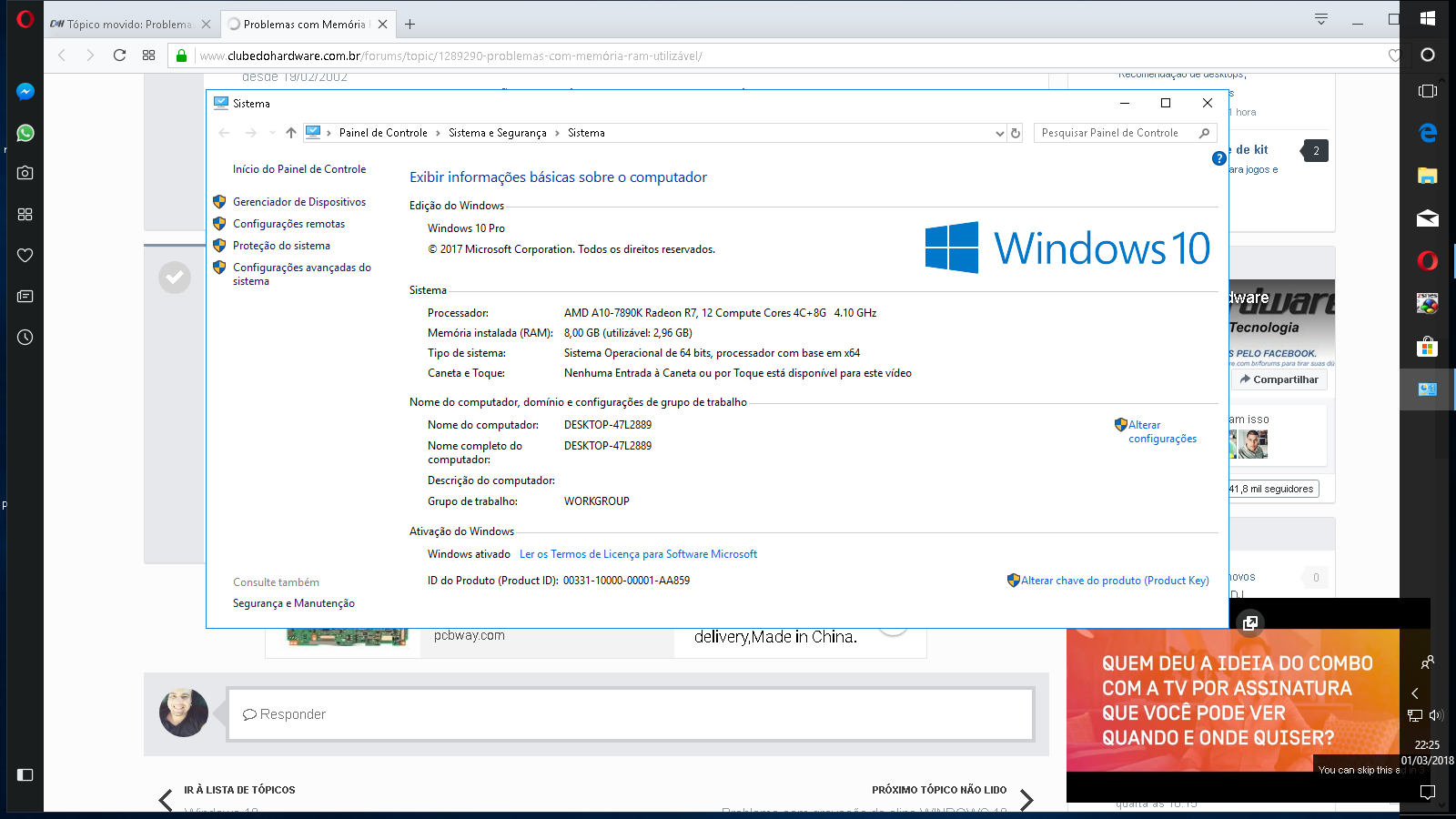Open History clock in Opera sidebar
This screenshot has height=819, width=1456.
25,337
